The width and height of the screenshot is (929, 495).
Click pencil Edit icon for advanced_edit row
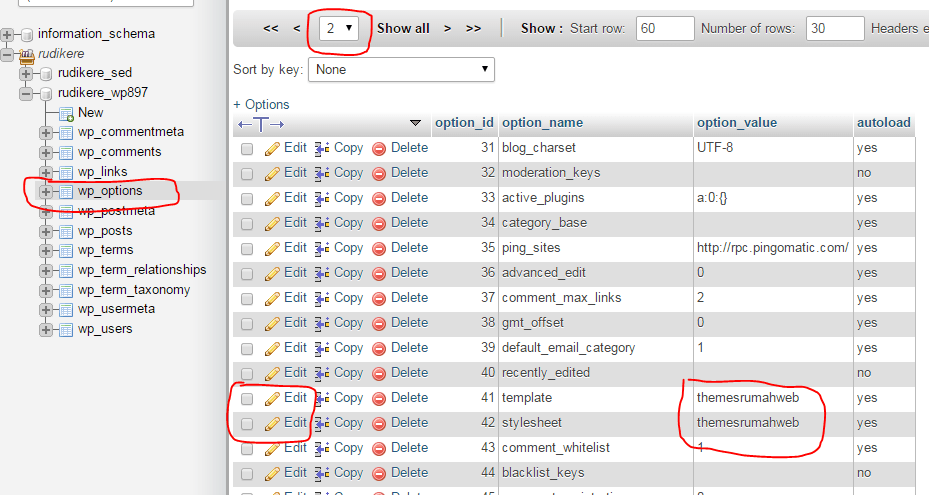pos(273,273)
